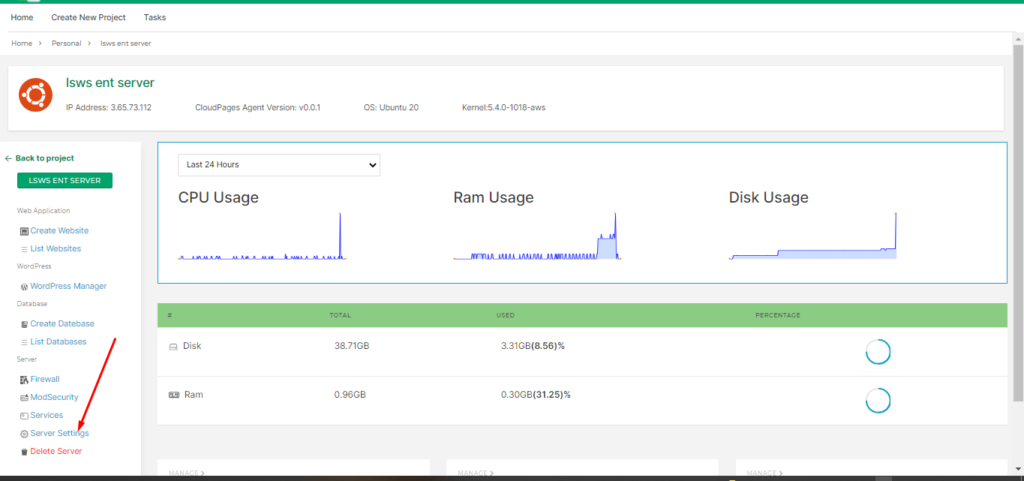The width and height of the screenshot is (1024, 481).
Task: Click the Server Settings gear icon
Action: (24, 434)
